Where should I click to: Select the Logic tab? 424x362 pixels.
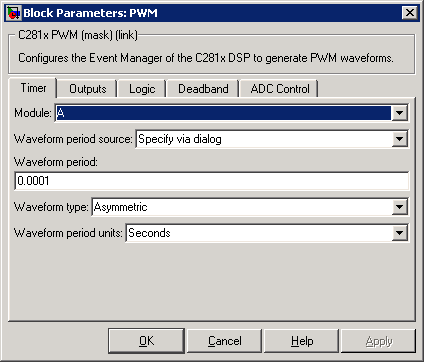tap(142, 89)
